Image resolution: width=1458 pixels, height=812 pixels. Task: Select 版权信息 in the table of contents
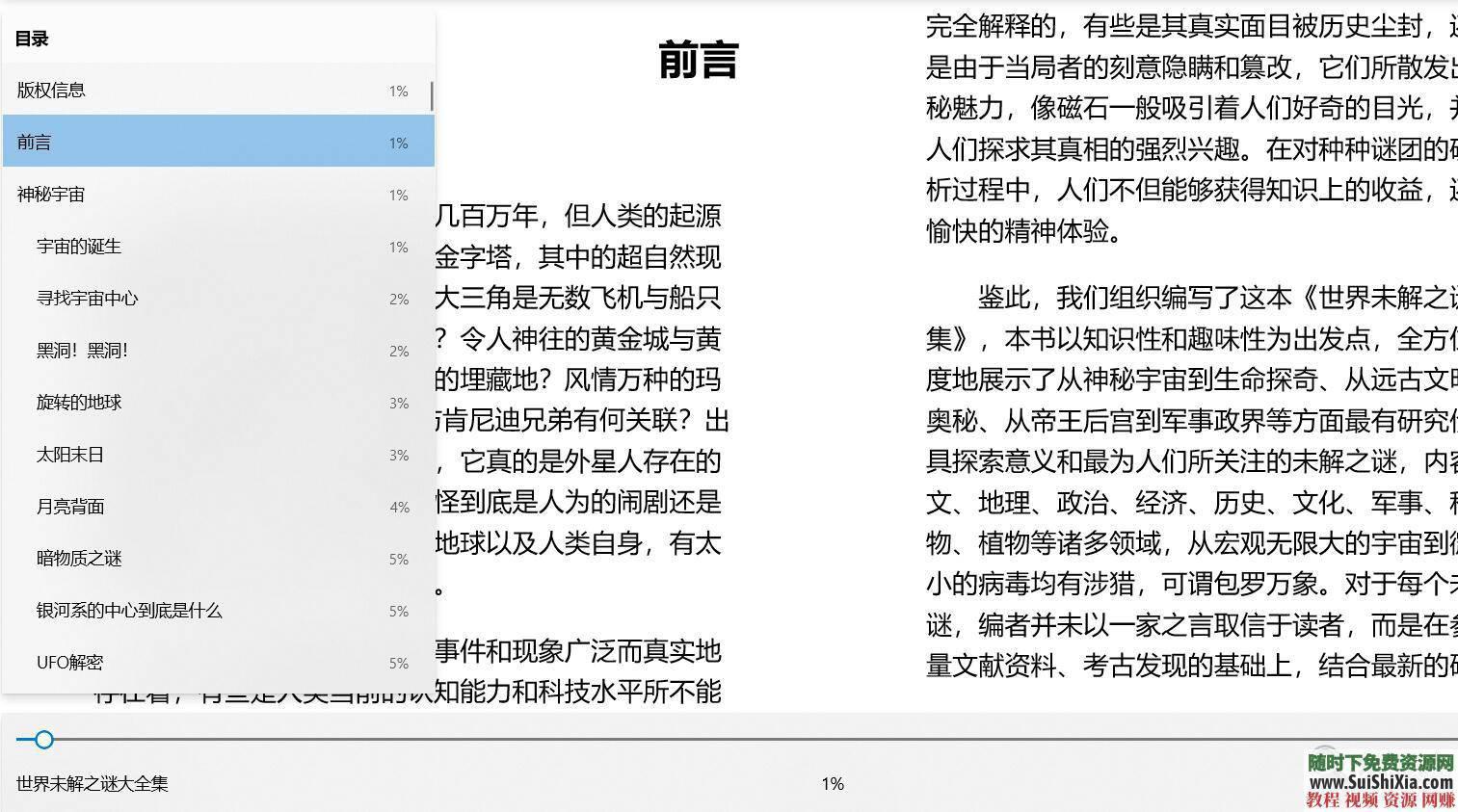pyautogui.click(x=52, y=90)
